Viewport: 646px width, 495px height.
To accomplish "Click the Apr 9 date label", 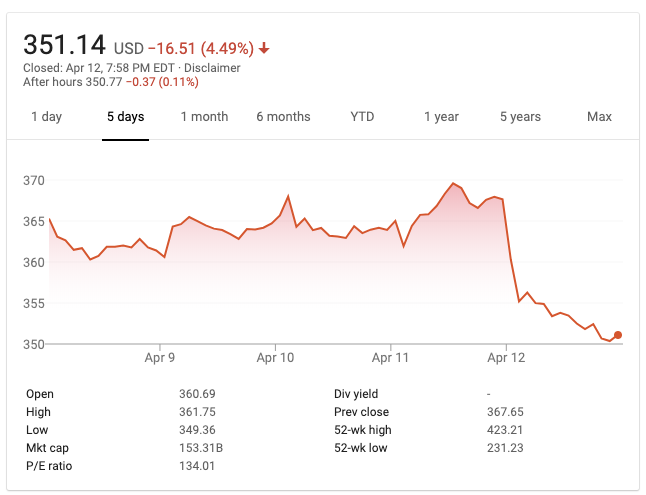I will (x=160, y=357).
